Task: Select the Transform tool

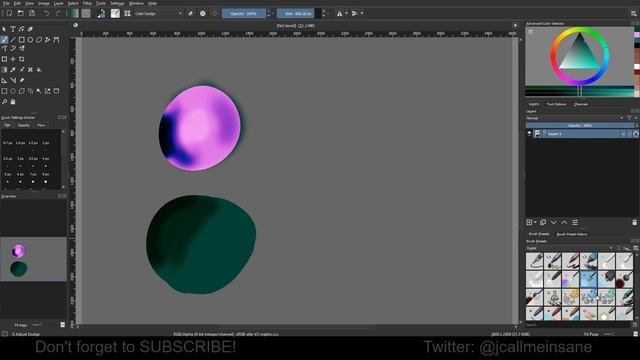Action: [4, 59]
